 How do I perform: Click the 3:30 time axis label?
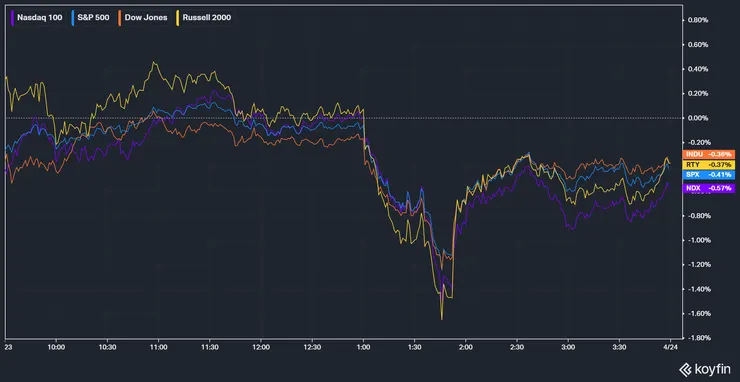(620, 347)
